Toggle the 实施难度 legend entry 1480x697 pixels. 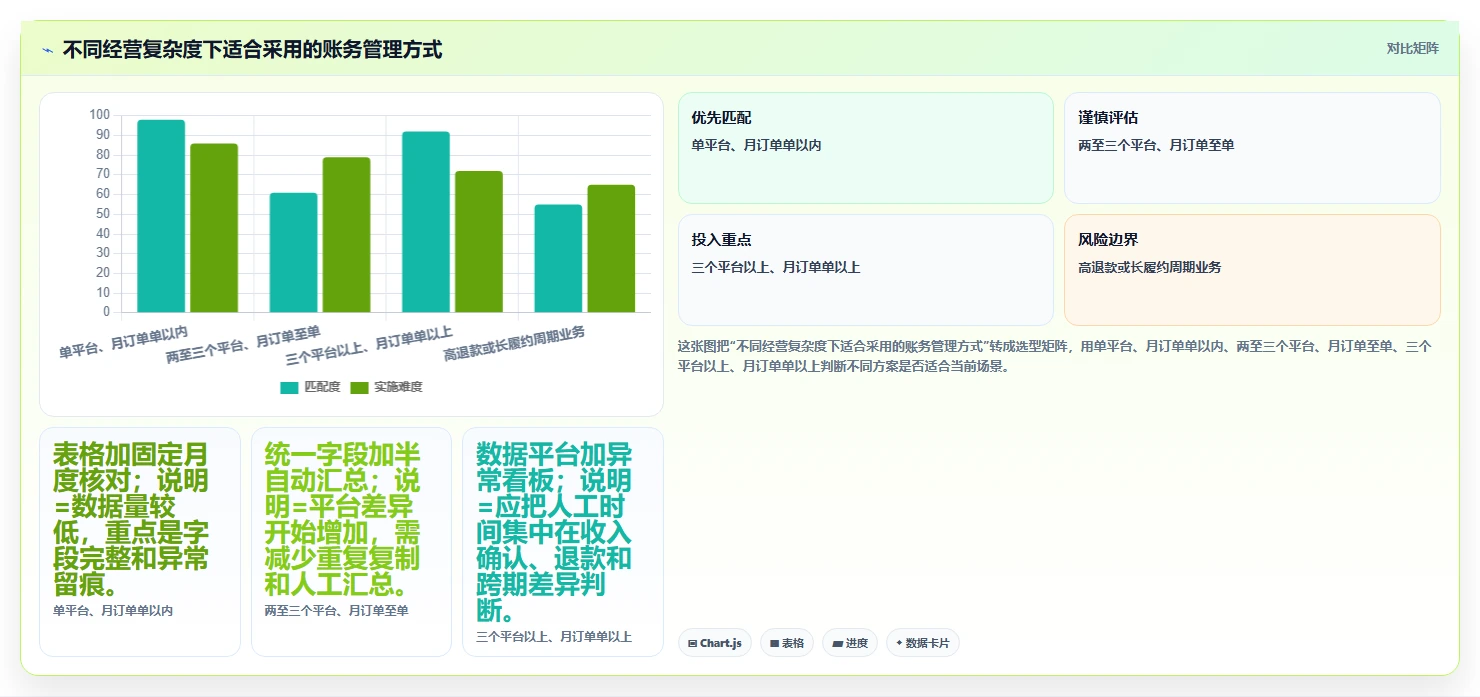point(386,387)
